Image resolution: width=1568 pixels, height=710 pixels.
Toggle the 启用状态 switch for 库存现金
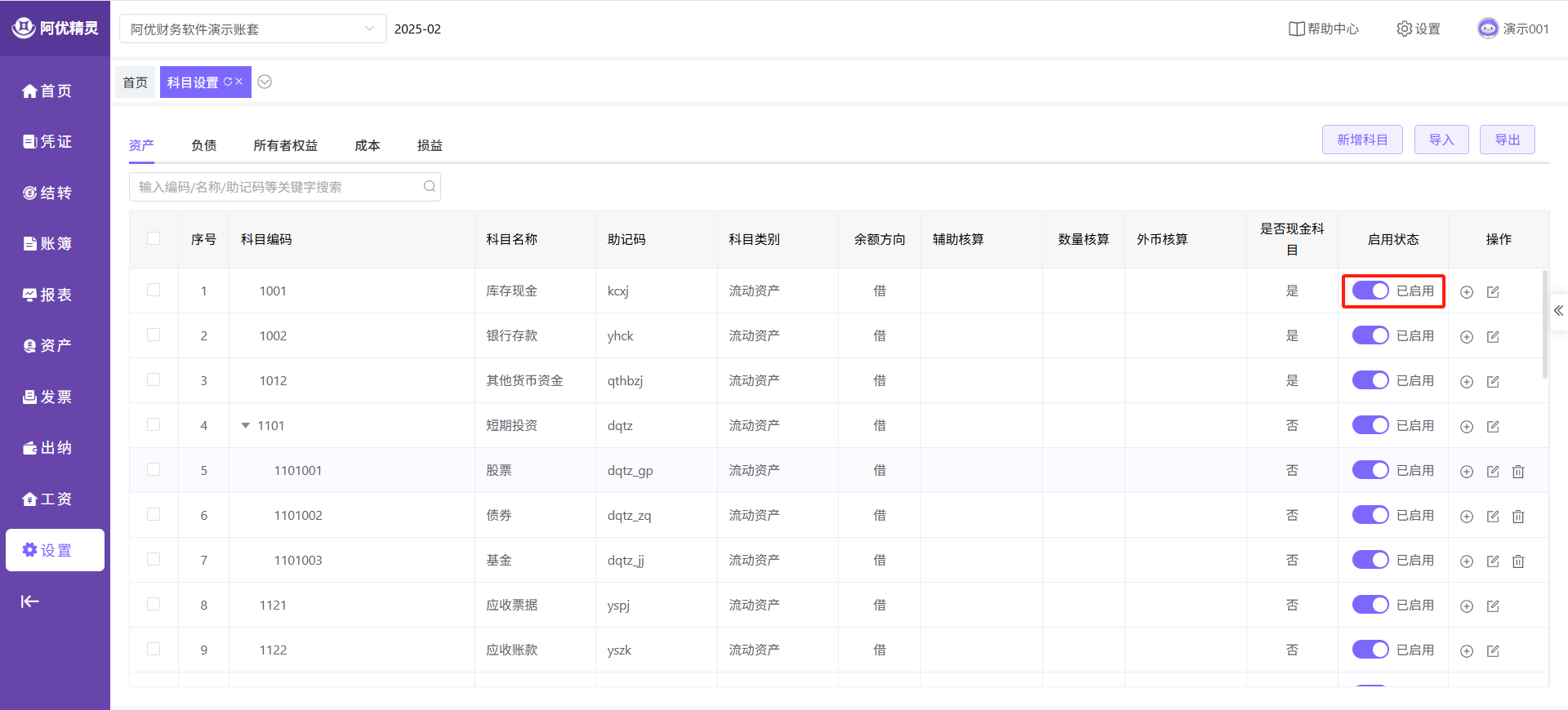[x=1370, y=291]
